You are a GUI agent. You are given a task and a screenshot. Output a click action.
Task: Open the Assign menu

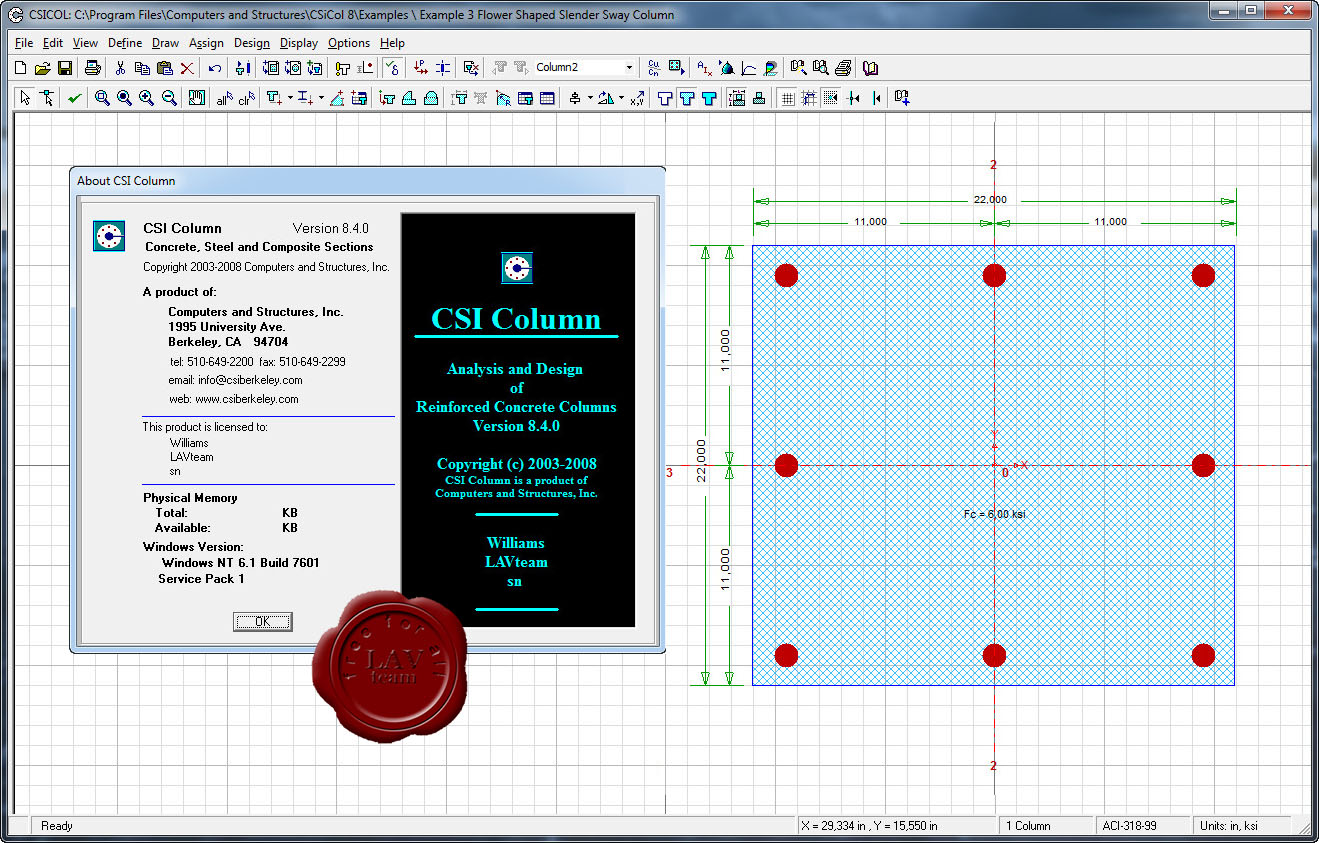pyautogui.click(x=206, y=43)
